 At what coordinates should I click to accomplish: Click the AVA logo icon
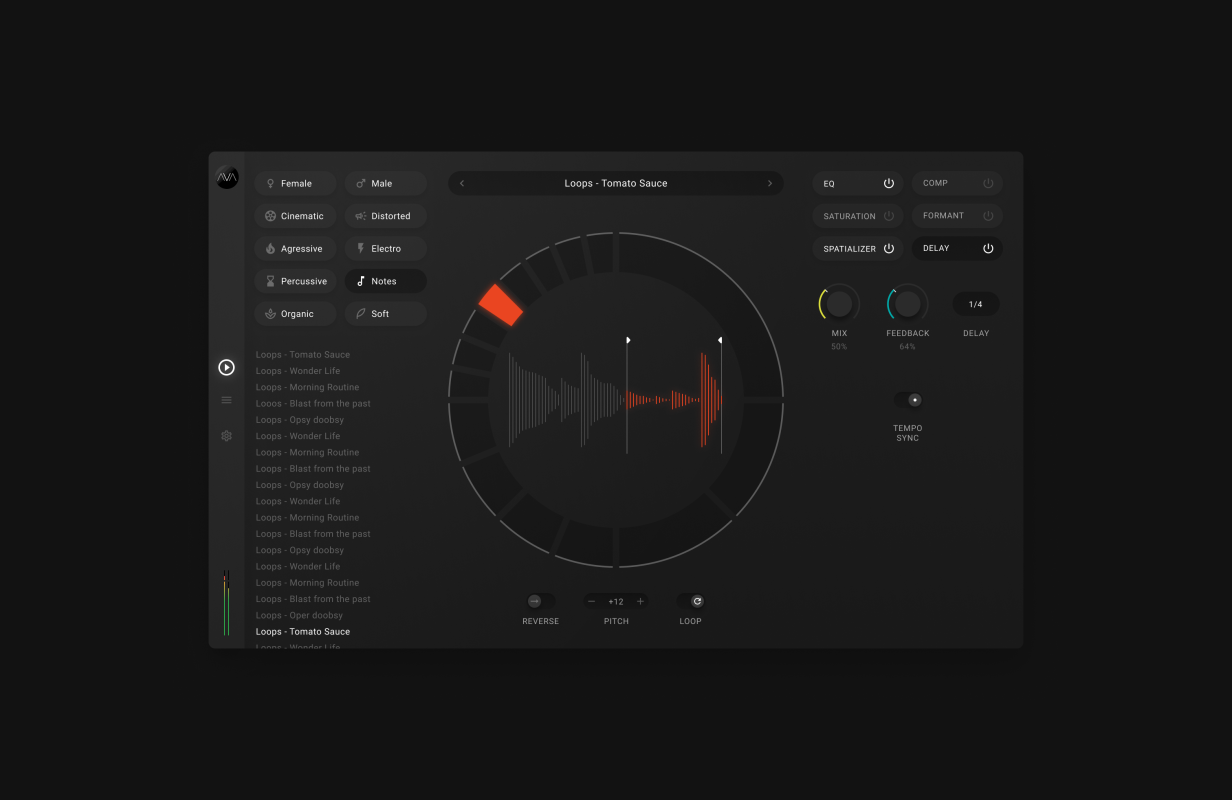(227, 178)
